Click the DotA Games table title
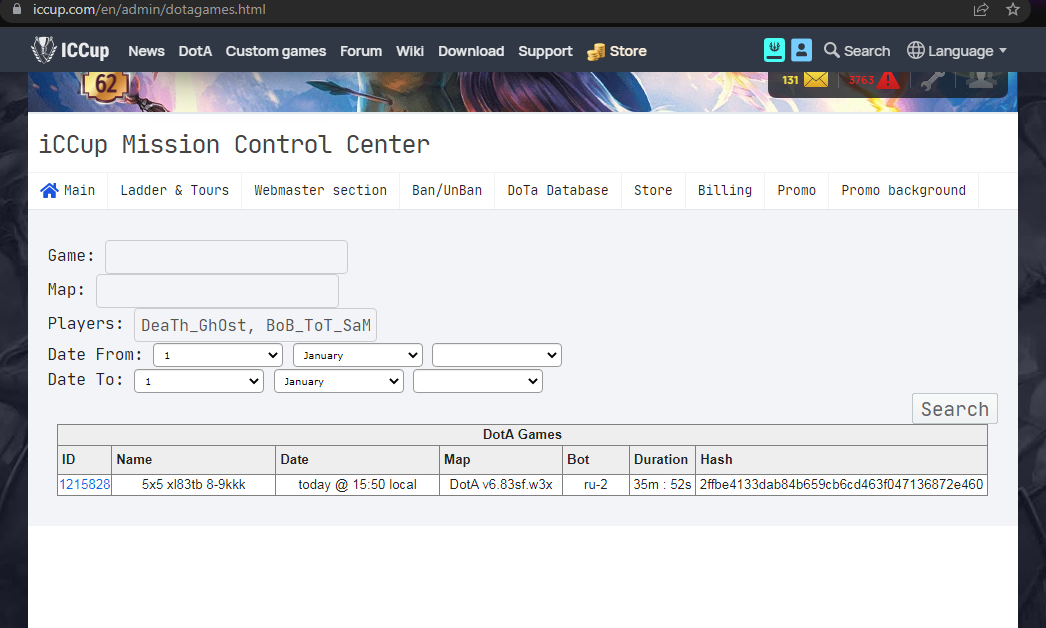The width and height of the screenshot is (1046, 628). (x=522, y=435)
